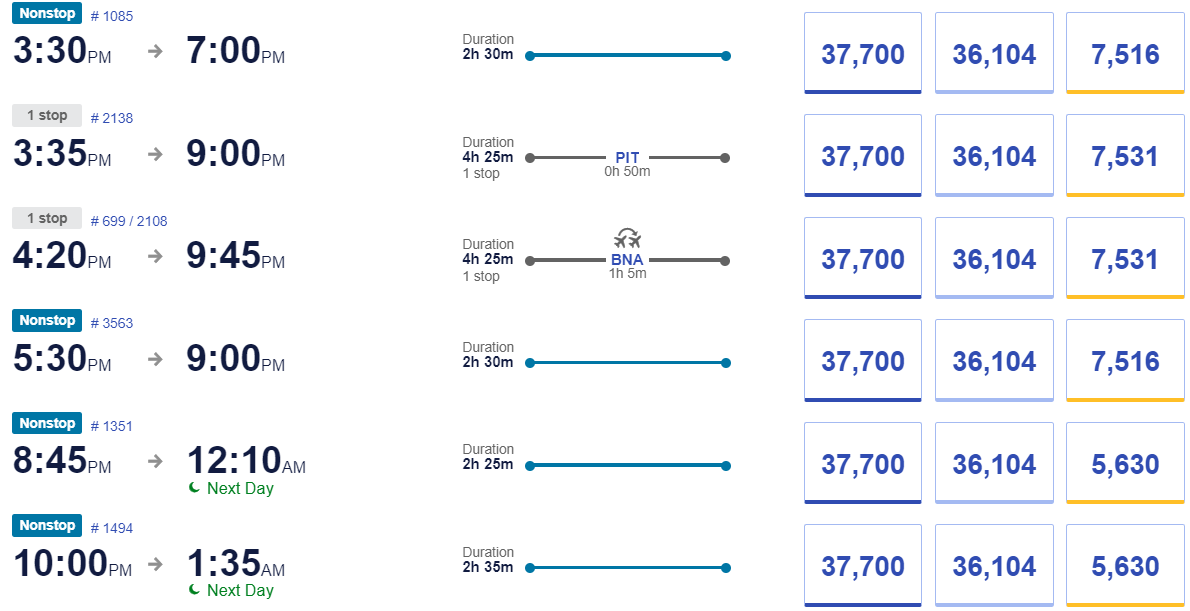Open flight # 2138 details link
Screen dimensions: 1190x611
(112, 118)
